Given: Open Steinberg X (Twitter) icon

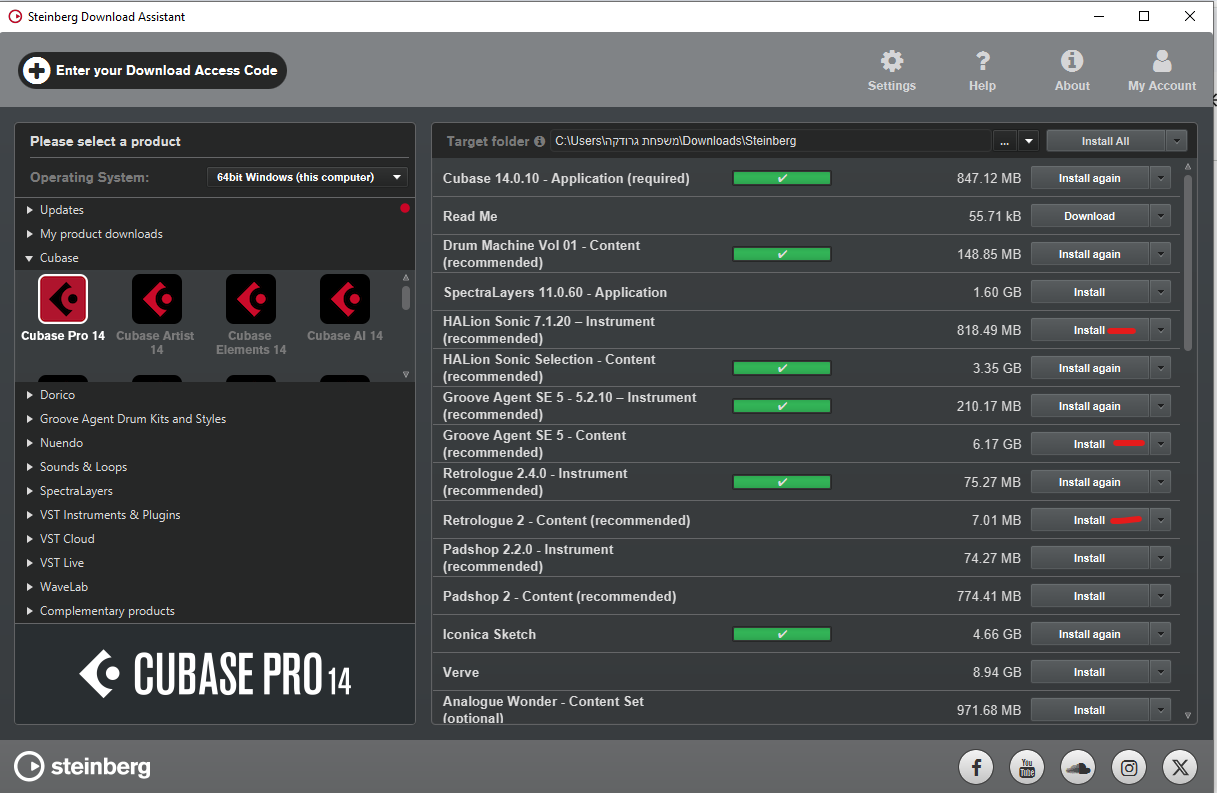Looking at the screenshot, I should pyautogui.click(x=1180, y=767).
